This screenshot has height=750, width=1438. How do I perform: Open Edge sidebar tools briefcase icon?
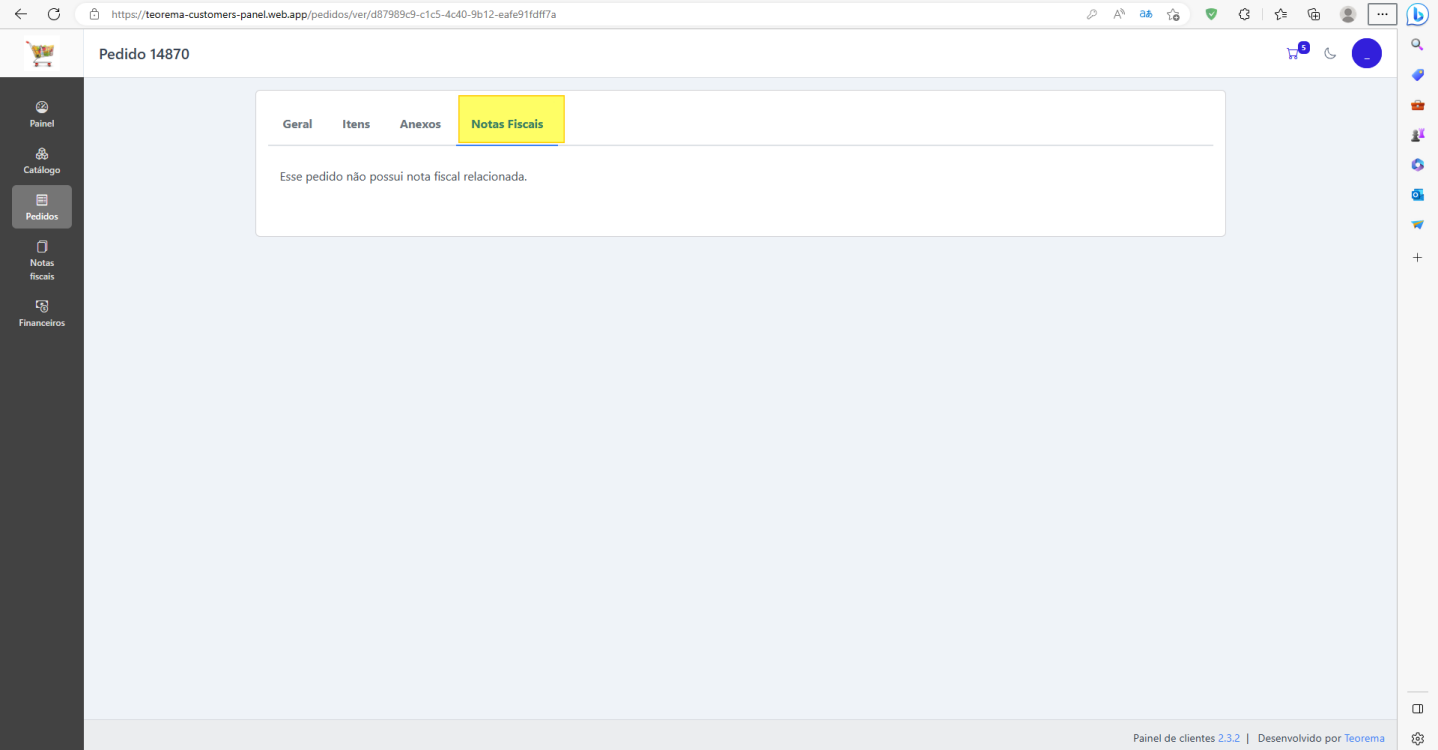click(1417, 105)
